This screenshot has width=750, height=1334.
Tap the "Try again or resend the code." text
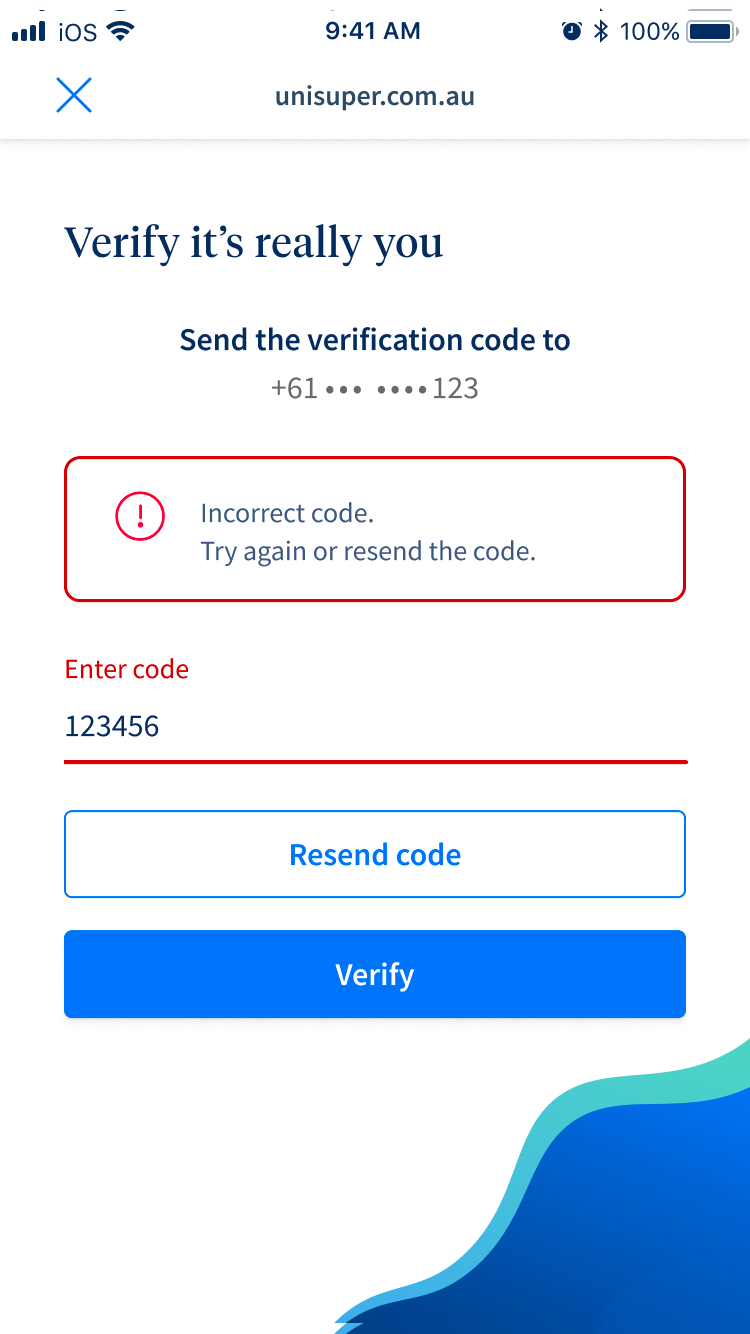[368, 551]
